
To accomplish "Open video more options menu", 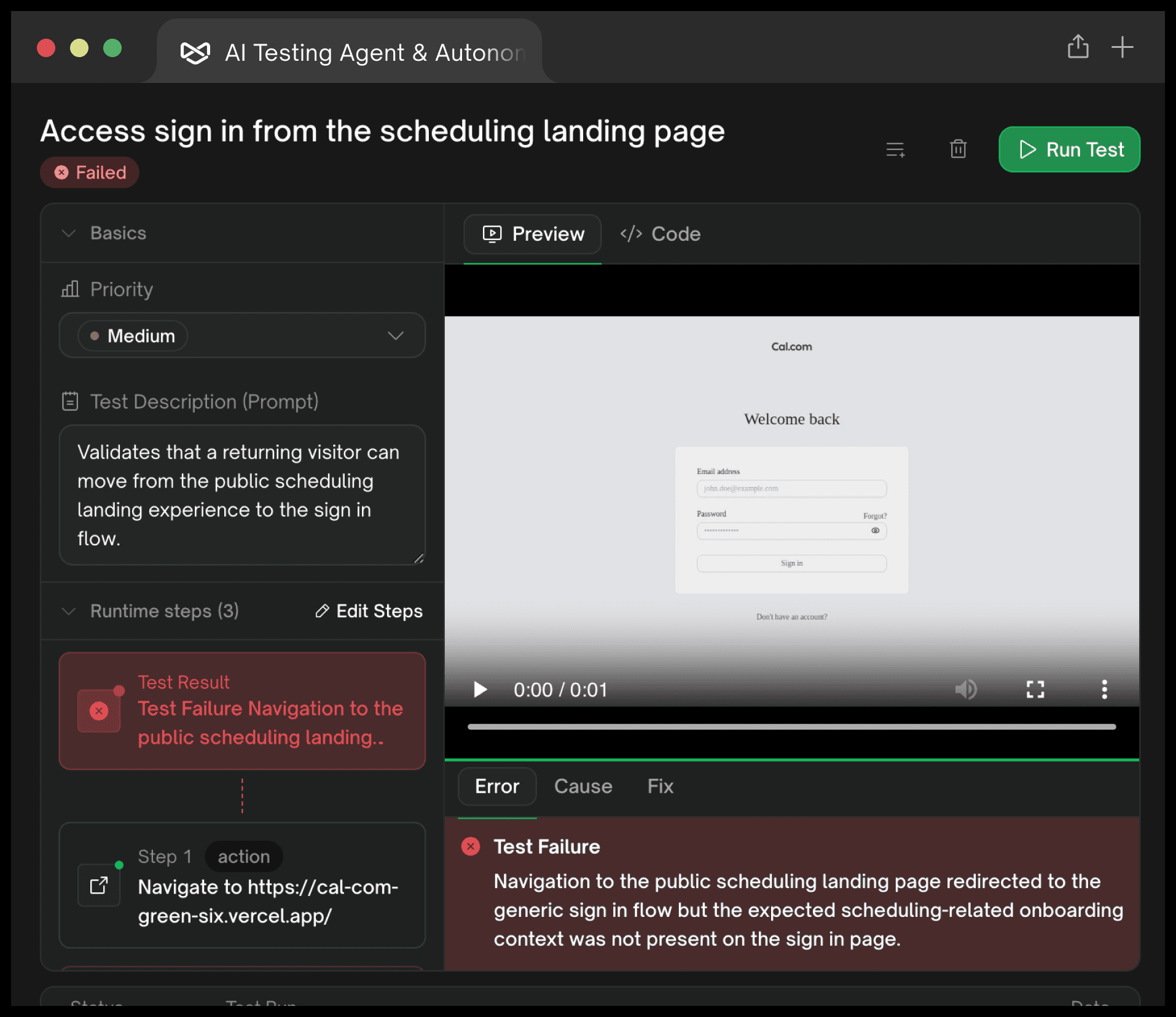I will pos(1105,690).
